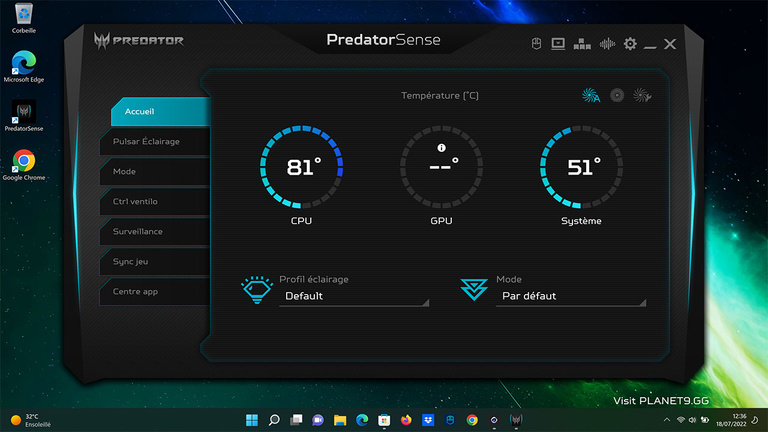768x432 pixels.
Task: Click the GPU temperature gauge
Action: pyautogui.click(x=441, y=167)
